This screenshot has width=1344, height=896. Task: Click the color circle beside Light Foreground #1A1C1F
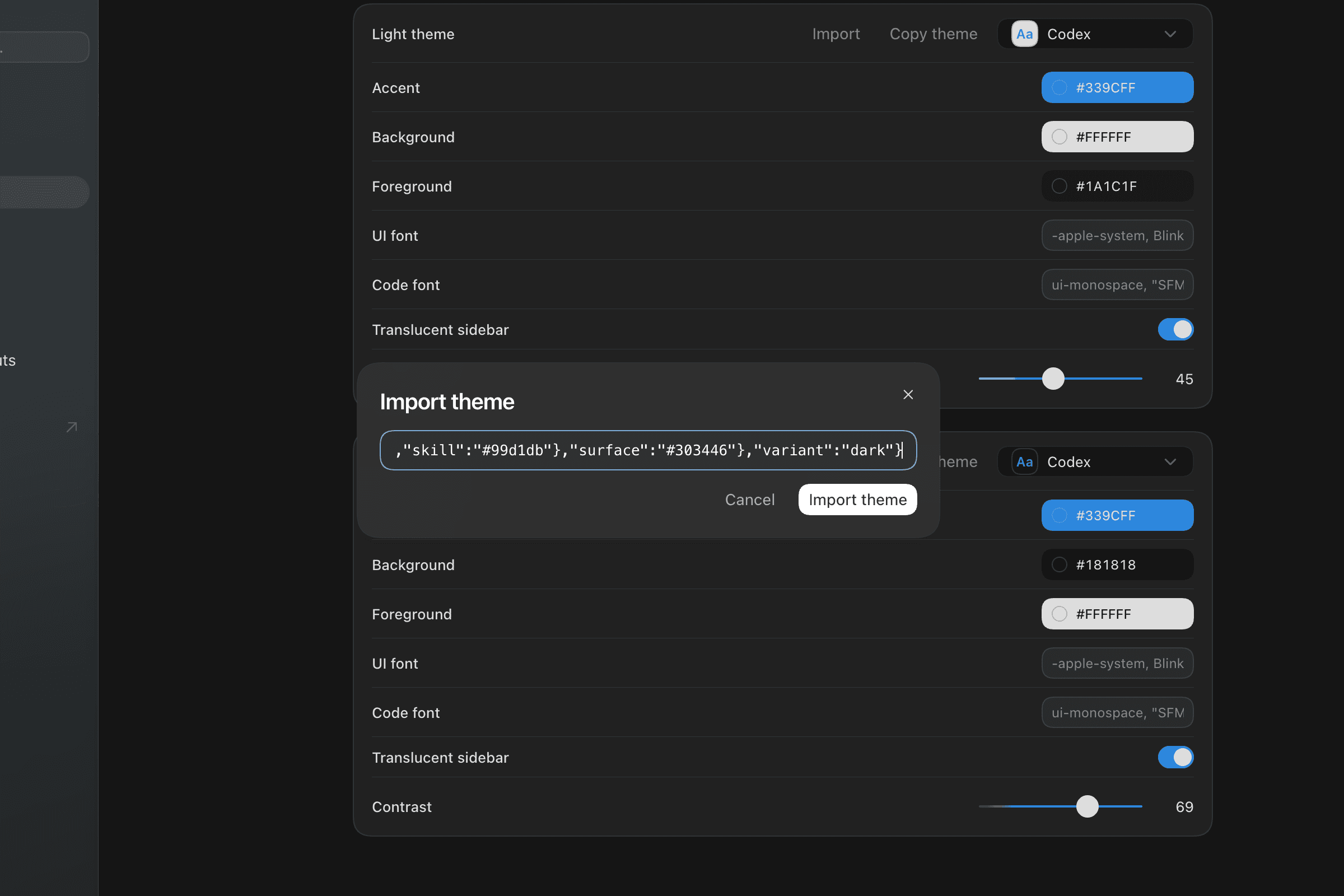pyautogui.click(x=1059, y=186)
